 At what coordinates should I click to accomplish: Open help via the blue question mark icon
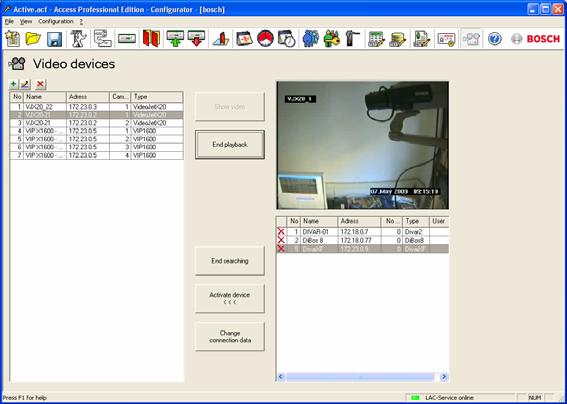[x=494, y=38]
